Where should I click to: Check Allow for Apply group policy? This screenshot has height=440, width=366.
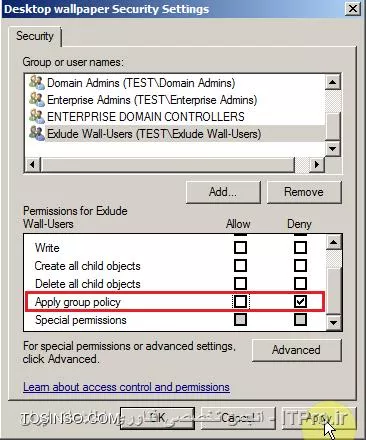click(x=240, y=302)
